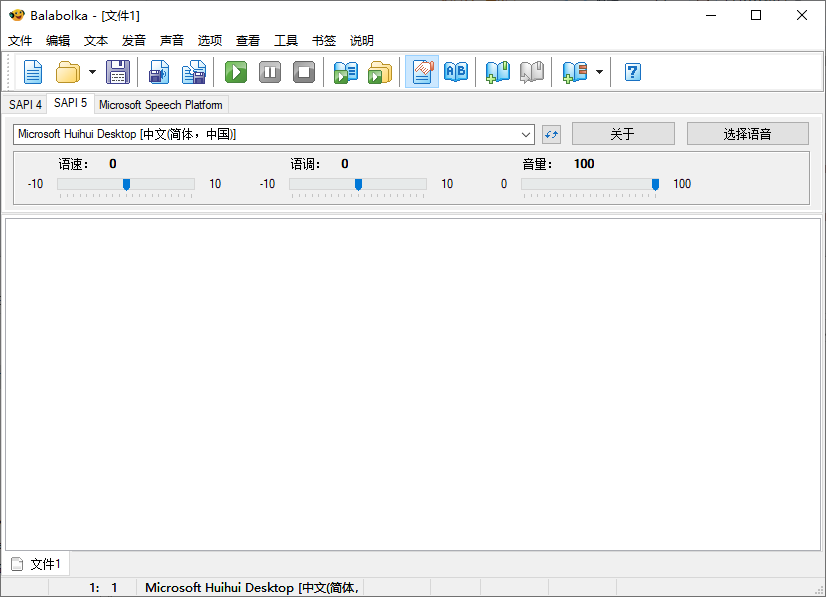Image resolution: width=826 pixels, height=597 pixels.
Task: Switch to Microsoft Speech Platform tab
Action: [x=161, y=105]
